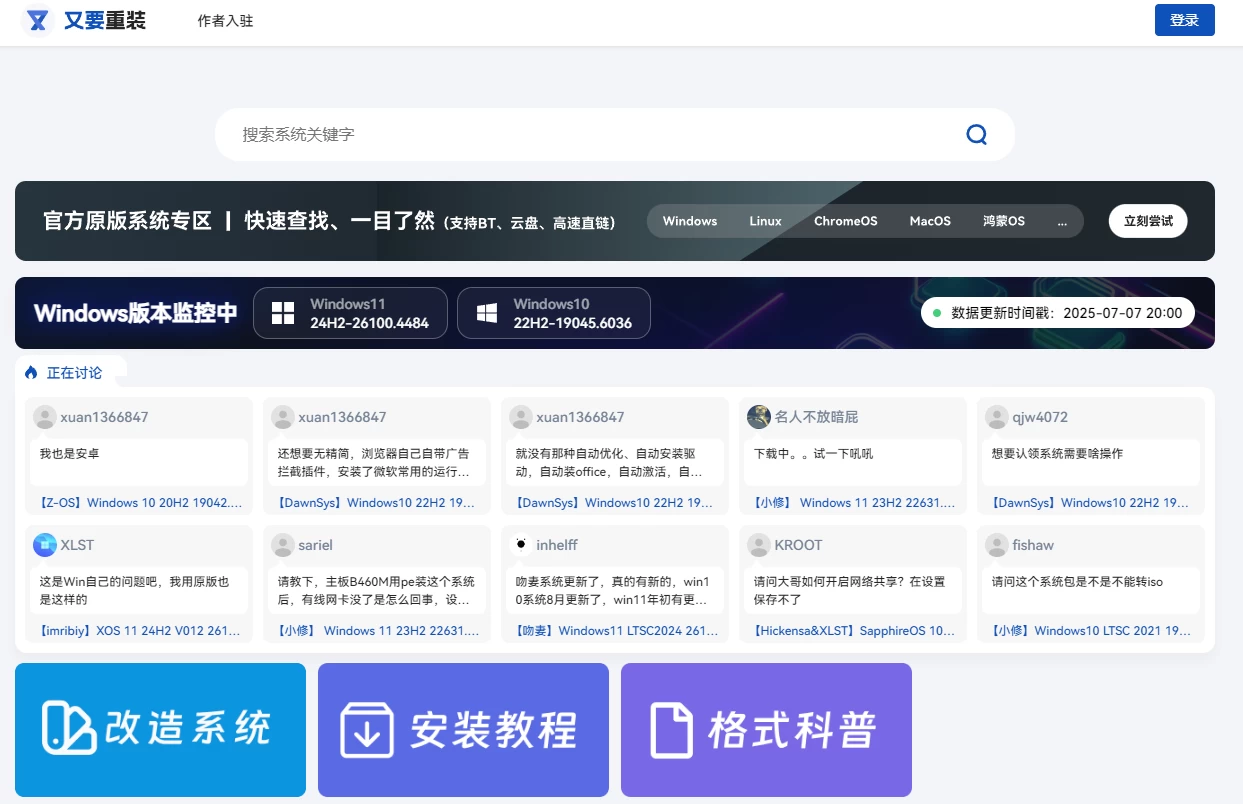The image size is (1243, 804).
Task: Click the 登录 button
Action: (x=1184, y=19)
